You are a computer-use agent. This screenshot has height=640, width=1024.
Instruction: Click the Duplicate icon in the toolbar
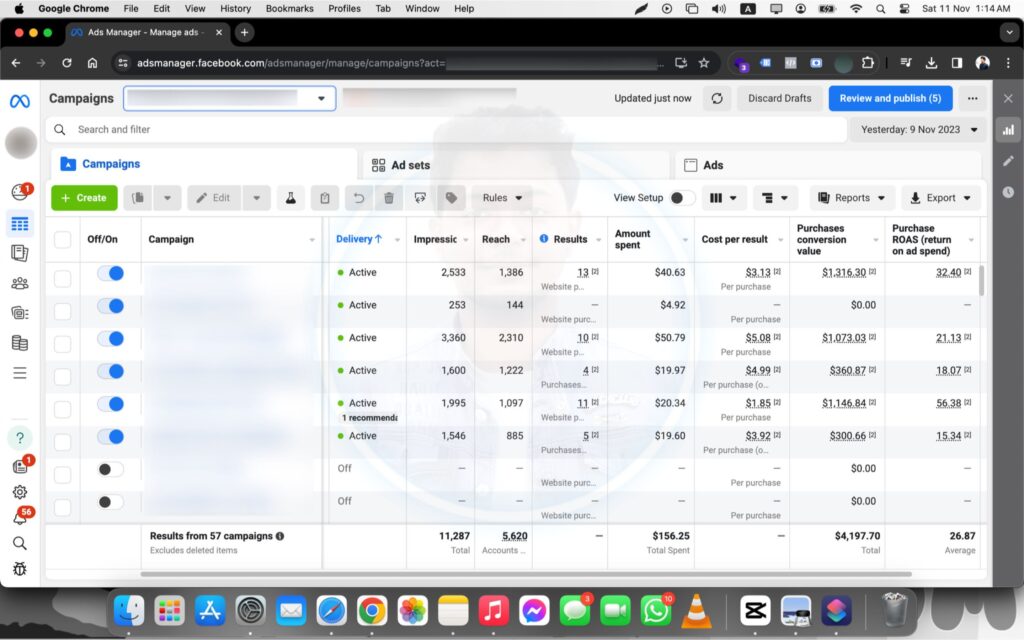click(138, 198)
